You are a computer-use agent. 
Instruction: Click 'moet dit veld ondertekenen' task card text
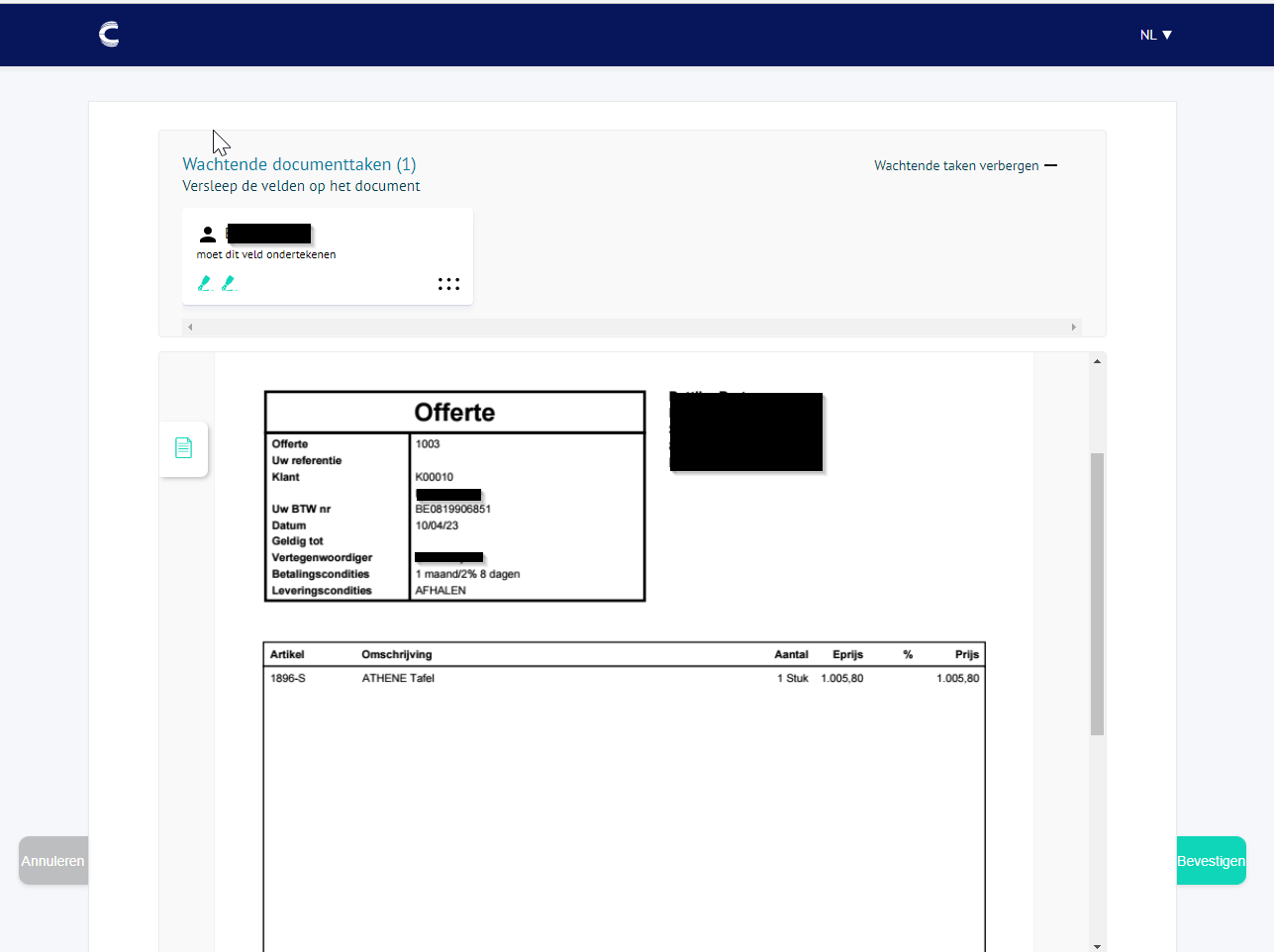pyautogui.click(x=266, y=254)
